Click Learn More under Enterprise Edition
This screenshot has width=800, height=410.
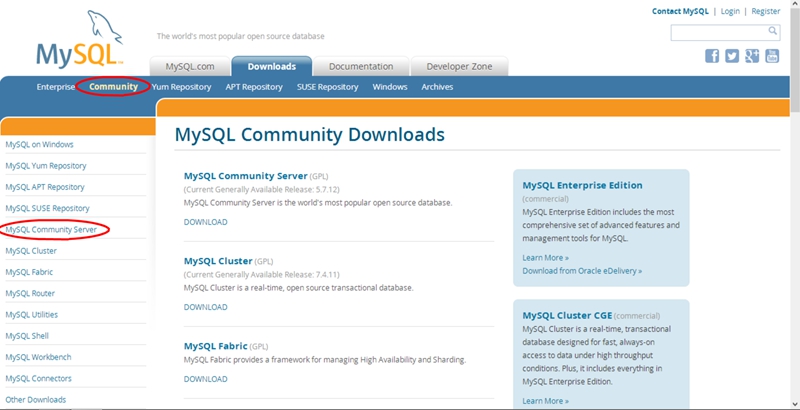545,258
